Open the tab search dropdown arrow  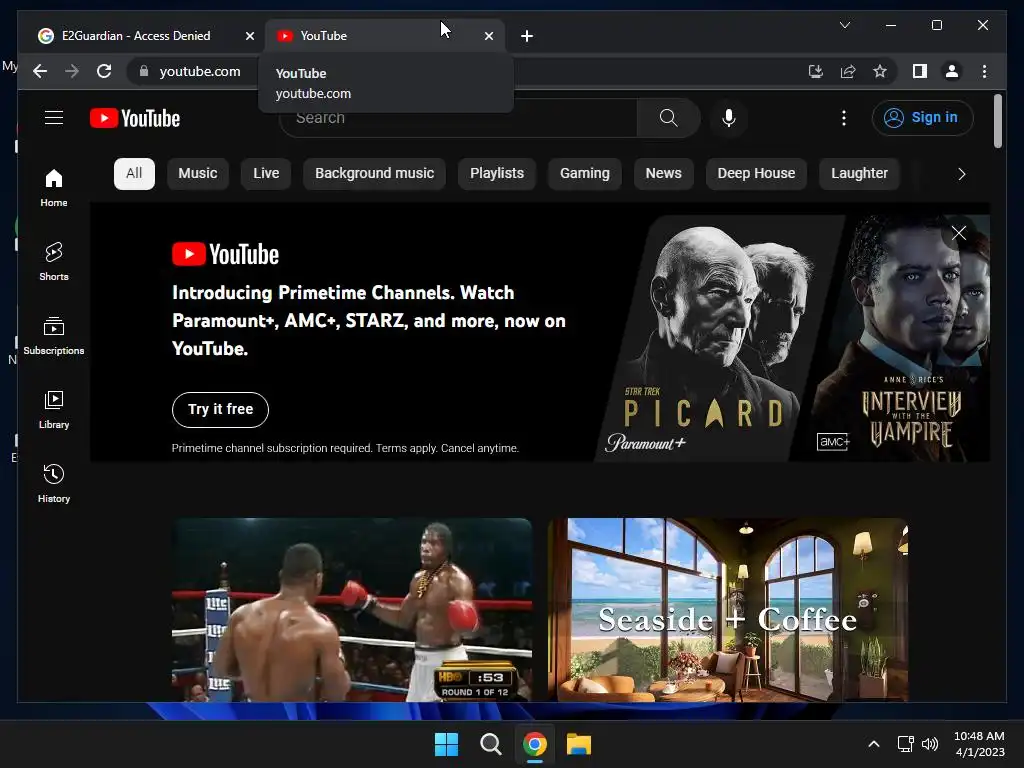844,25
